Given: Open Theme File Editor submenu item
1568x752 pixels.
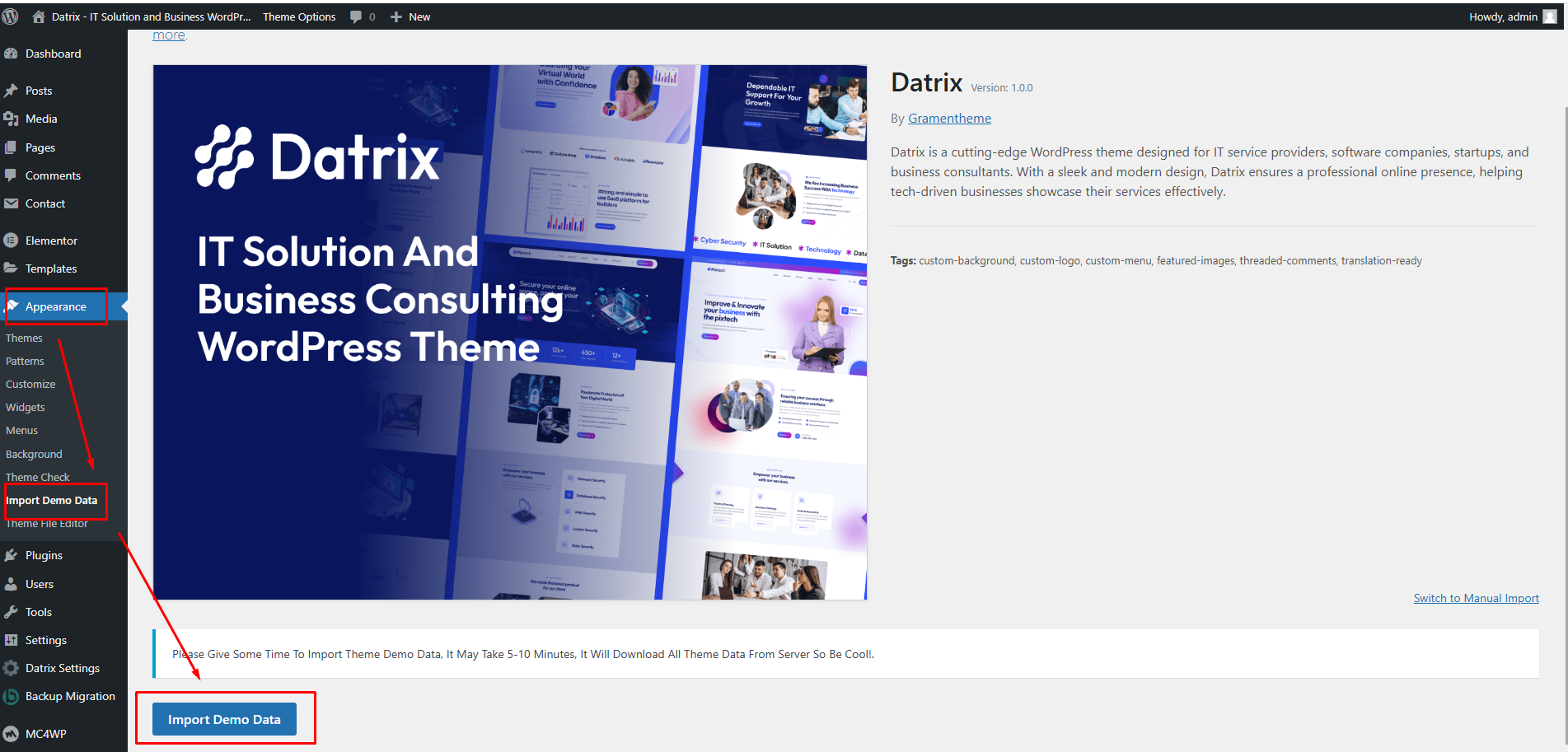Looking at the screenshot, I should 47,523.
